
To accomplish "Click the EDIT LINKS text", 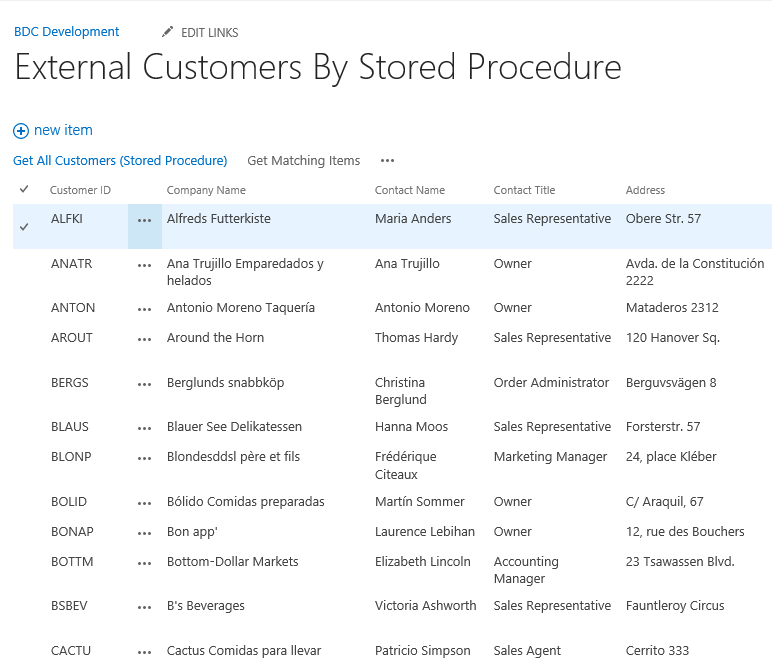I will tap(209, 33).
